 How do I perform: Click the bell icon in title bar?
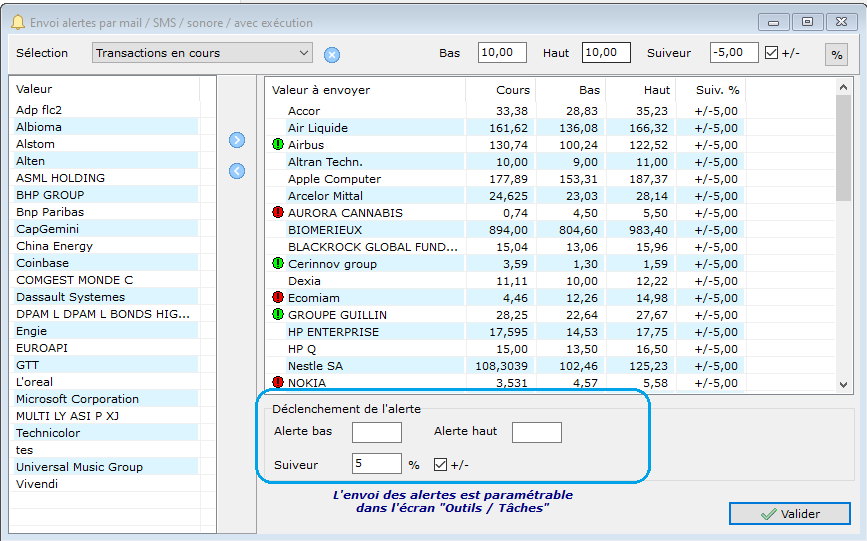coord(18,23)
